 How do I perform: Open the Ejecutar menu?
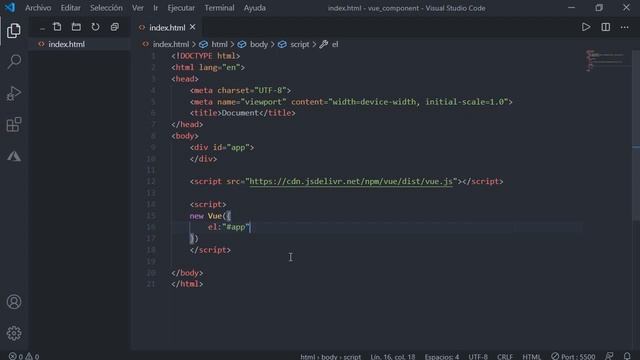click(x=181, y=8)
